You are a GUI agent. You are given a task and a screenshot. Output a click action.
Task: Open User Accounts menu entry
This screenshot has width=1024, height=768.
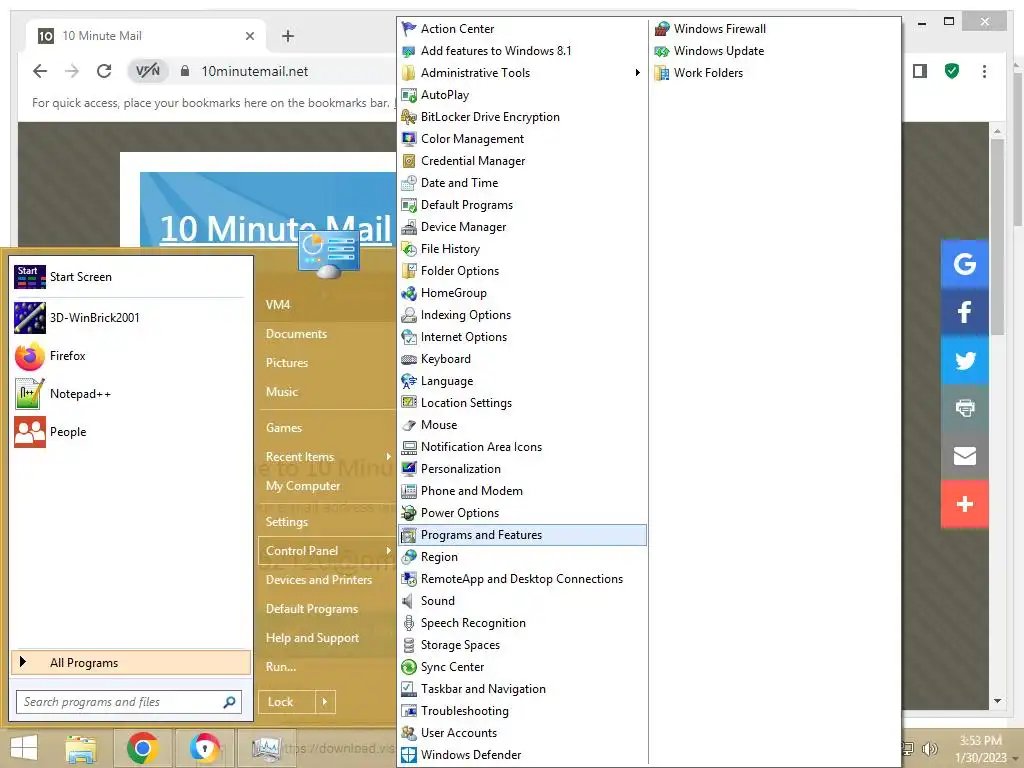pyautogui.click(x=522, y=733)
